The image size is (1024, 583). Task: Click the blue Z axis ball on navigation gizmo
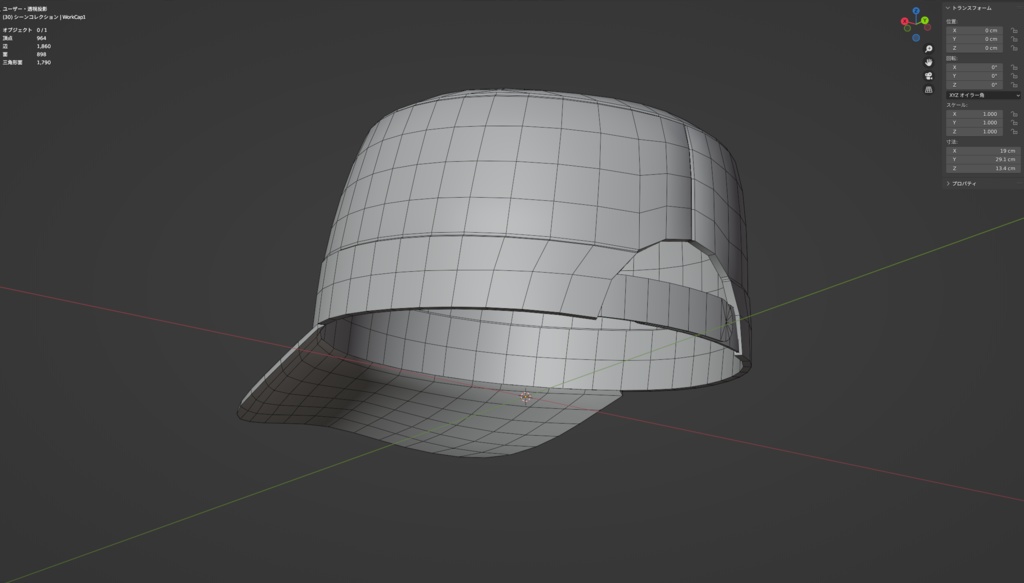[916, 12]
